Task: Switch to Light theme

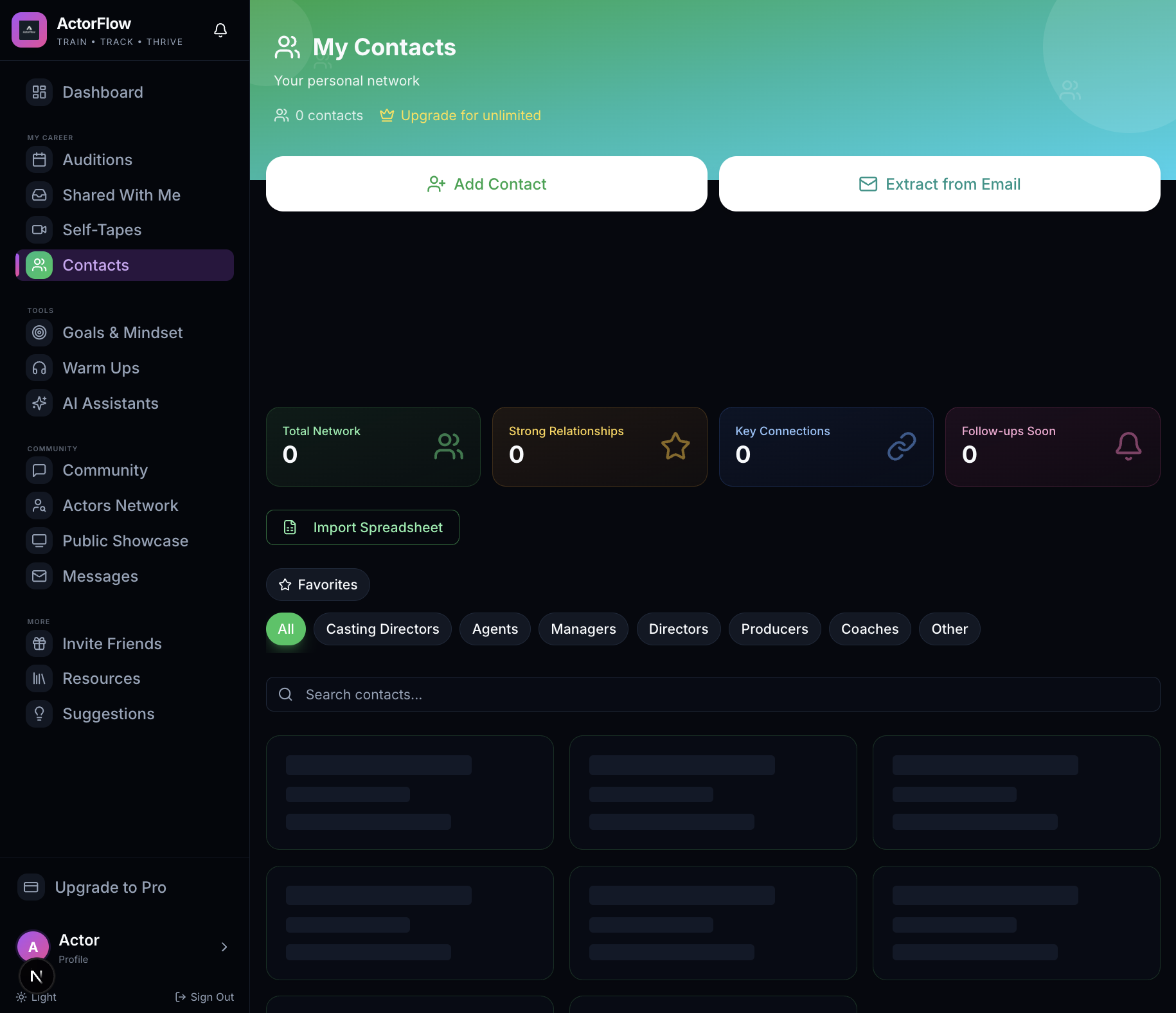Action: pos(37,997)
